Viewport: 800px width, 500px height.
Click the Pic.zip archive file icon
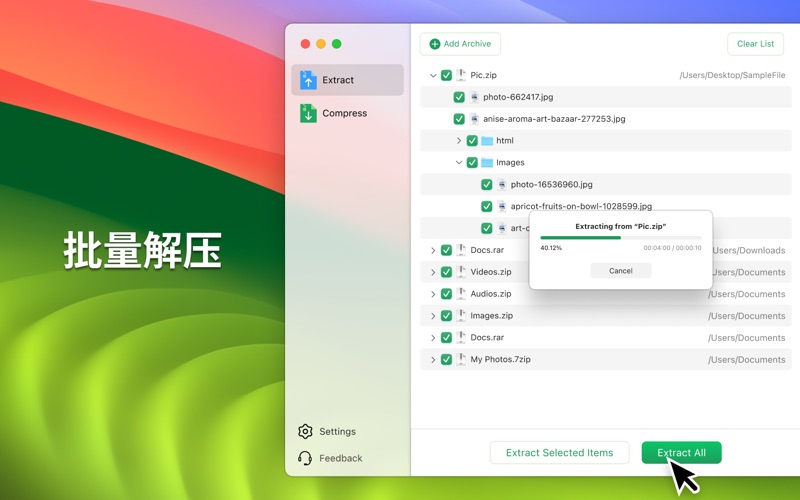461,75
